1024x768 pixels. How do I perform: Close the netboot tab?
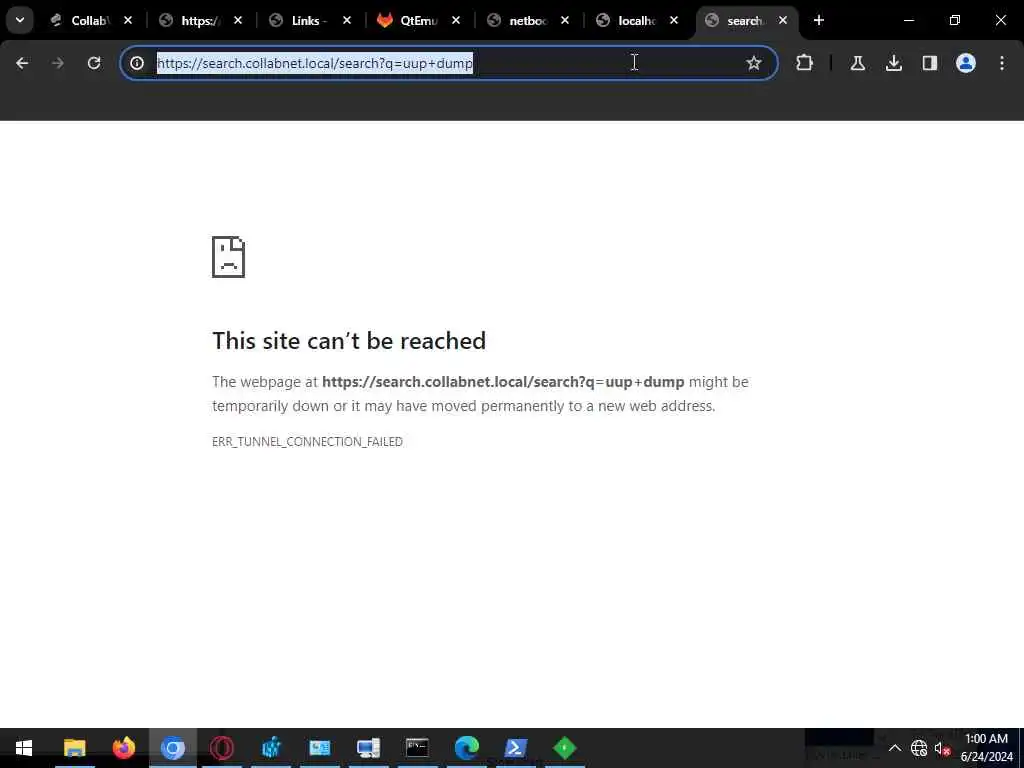(x=565, y=20)
